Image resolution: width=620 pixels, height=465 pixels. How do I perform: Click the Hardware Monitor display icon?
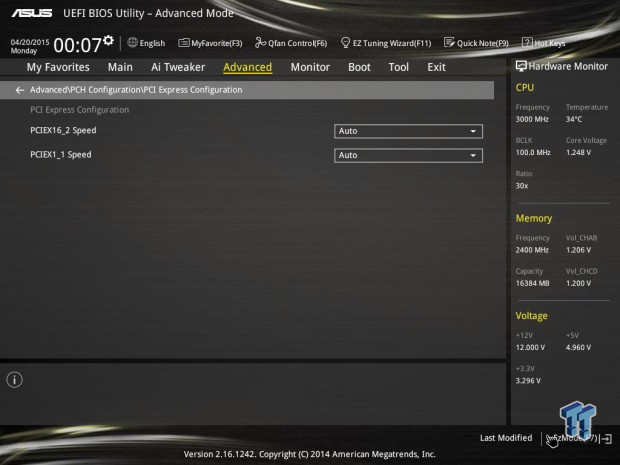[521, 66]
